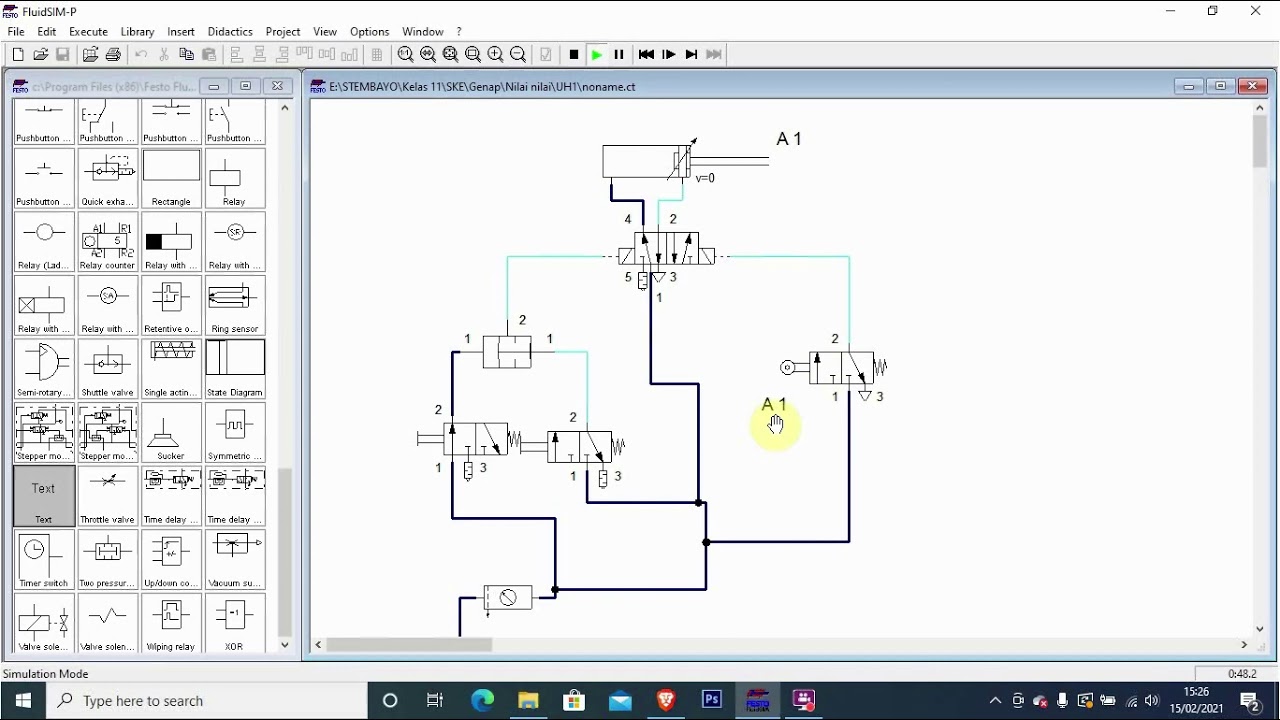This screenshot has width=1280, height=720.
Task: Click the taskbar search box
Action: click(x=207, y=700)
